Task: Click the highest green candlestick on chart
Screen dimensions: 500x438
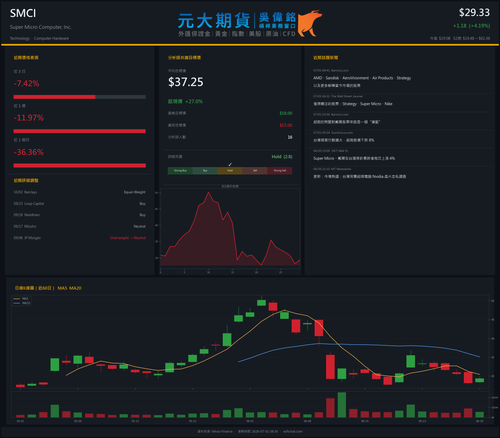Action: 261,302
